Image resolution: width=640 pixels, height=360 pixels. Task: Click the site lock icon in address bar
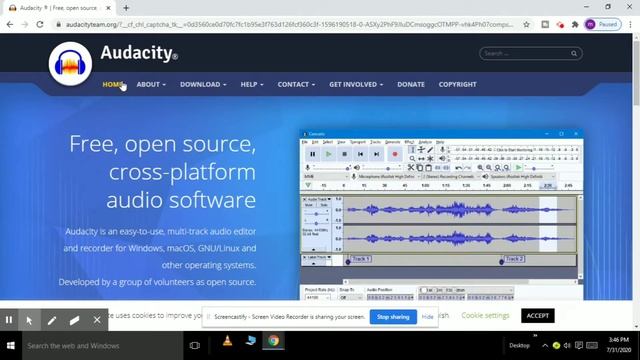pyautogui.click(x=59, y=24)
